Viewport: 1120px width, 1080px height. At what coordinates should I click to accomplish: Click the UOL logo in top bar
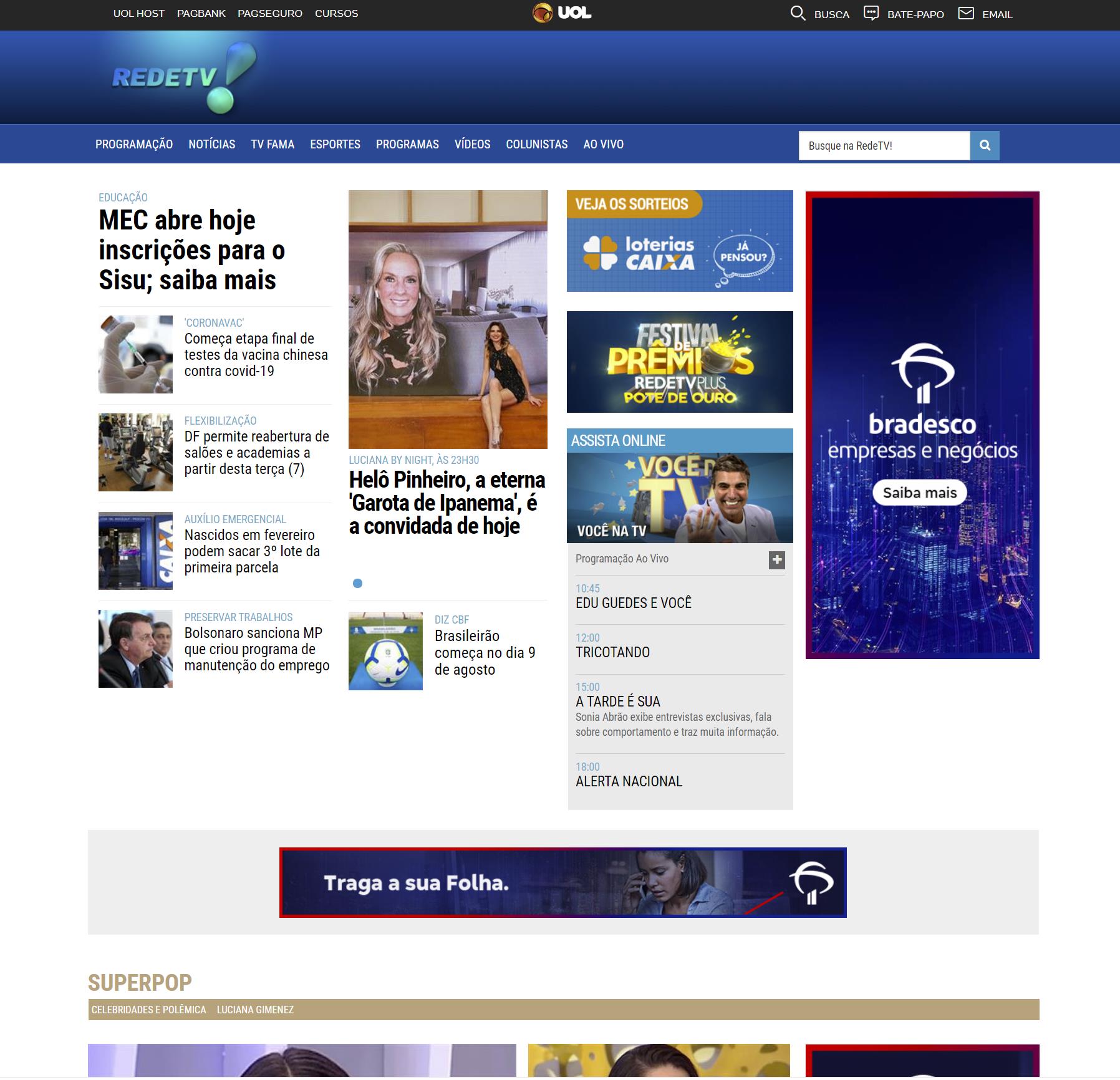tap(562, 13)
